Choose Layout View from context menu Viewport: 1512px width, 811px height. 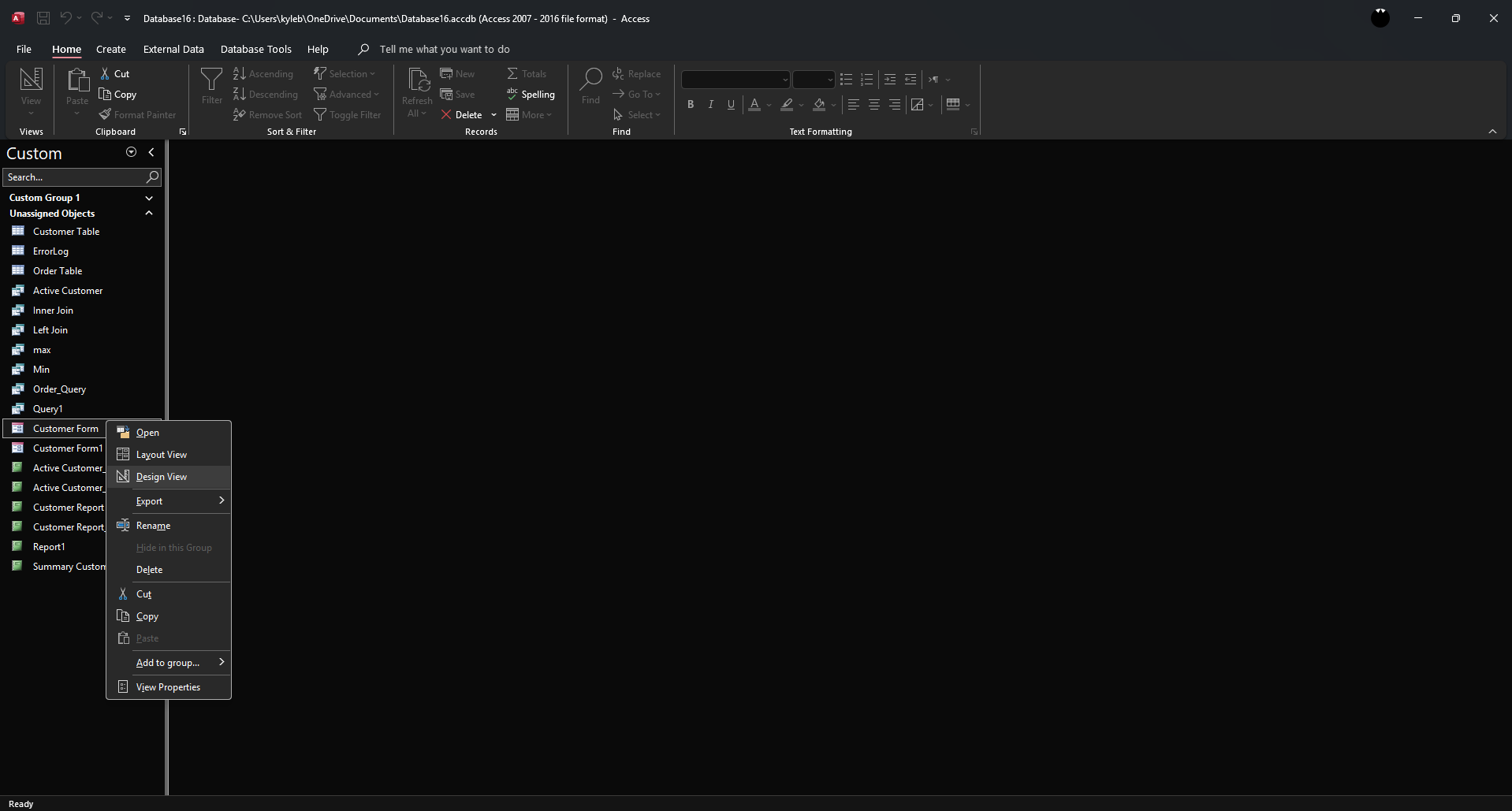[x=169, y=454]
